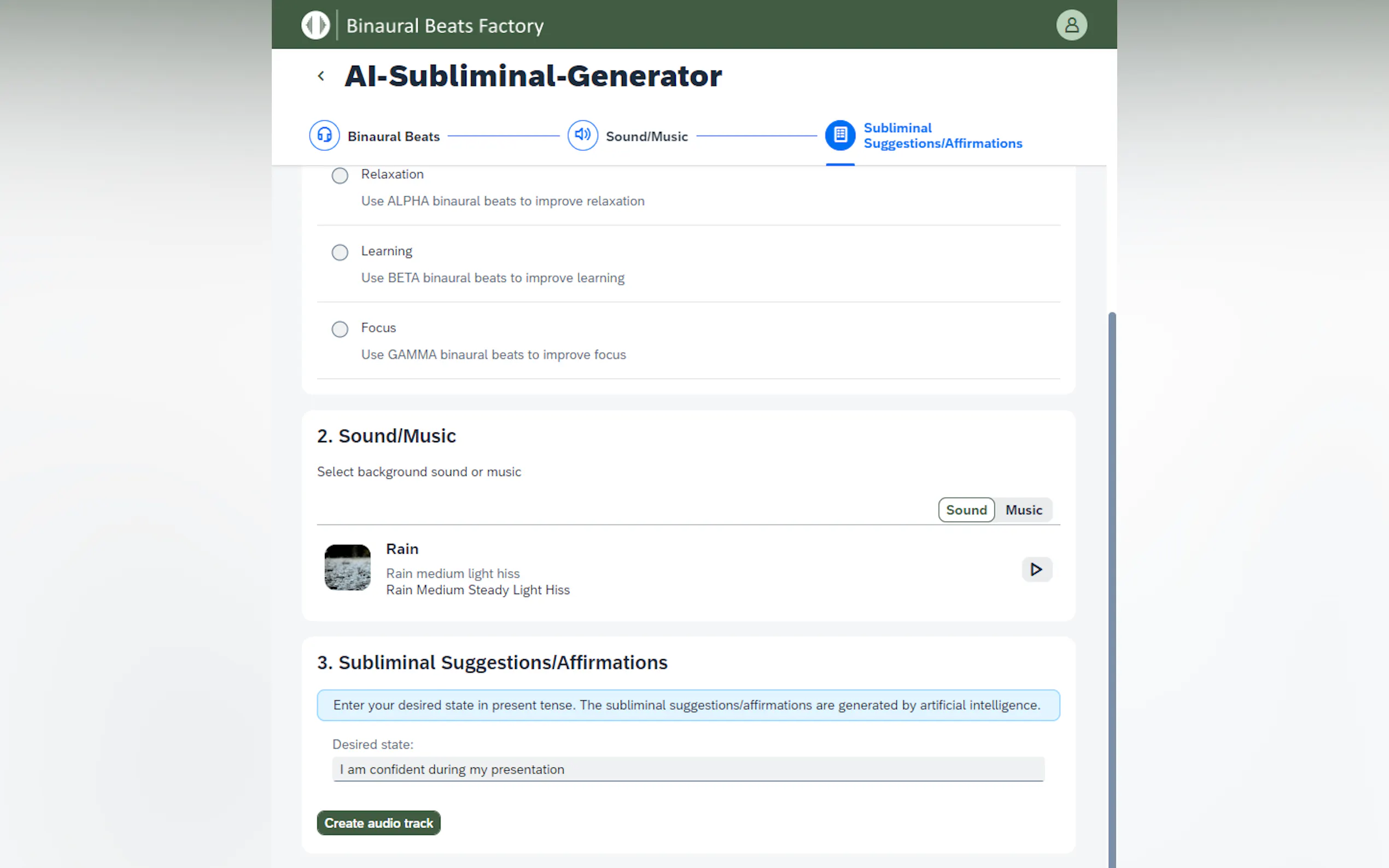Click the vertical page scrollbar

pyautogui.click(x=1112, y=574)
